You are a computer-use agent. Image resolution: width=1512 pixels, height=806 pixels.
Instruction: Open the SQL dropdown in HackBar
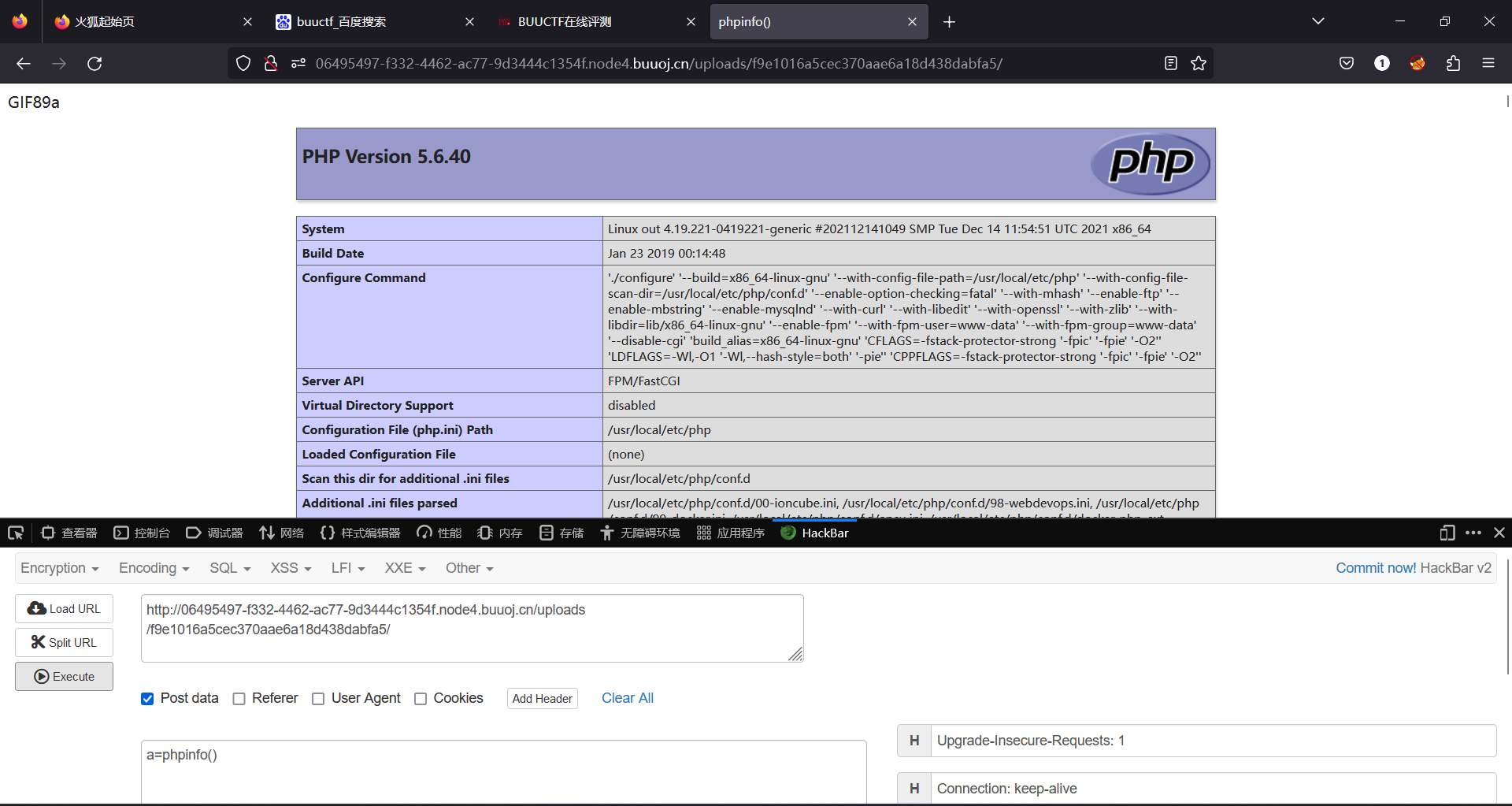tap(229, 568)
